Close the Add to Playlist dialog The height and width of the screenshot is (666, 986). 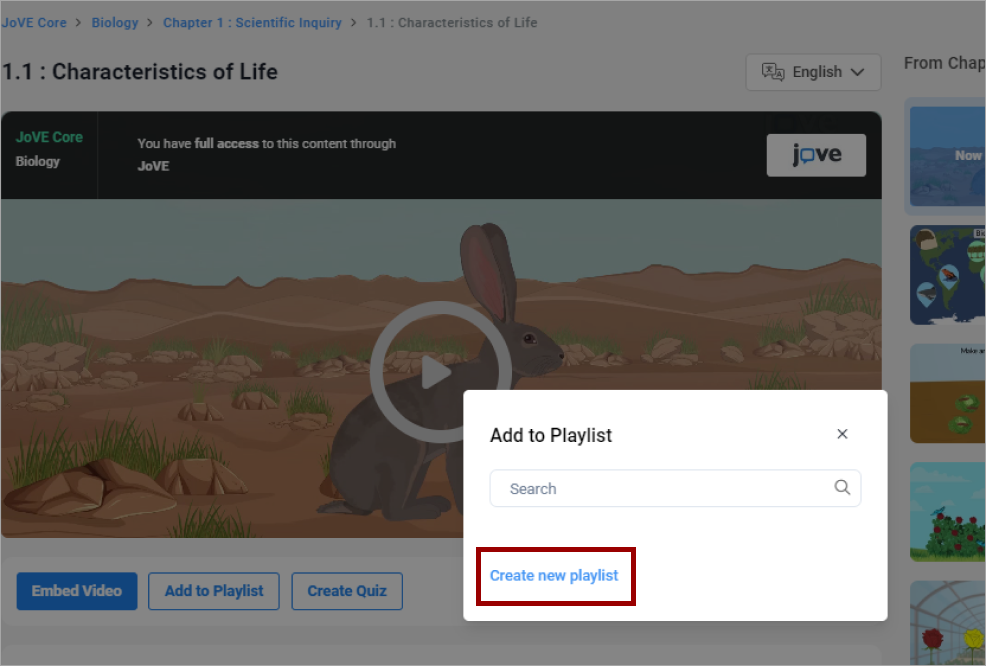click(x=842, y=434)
